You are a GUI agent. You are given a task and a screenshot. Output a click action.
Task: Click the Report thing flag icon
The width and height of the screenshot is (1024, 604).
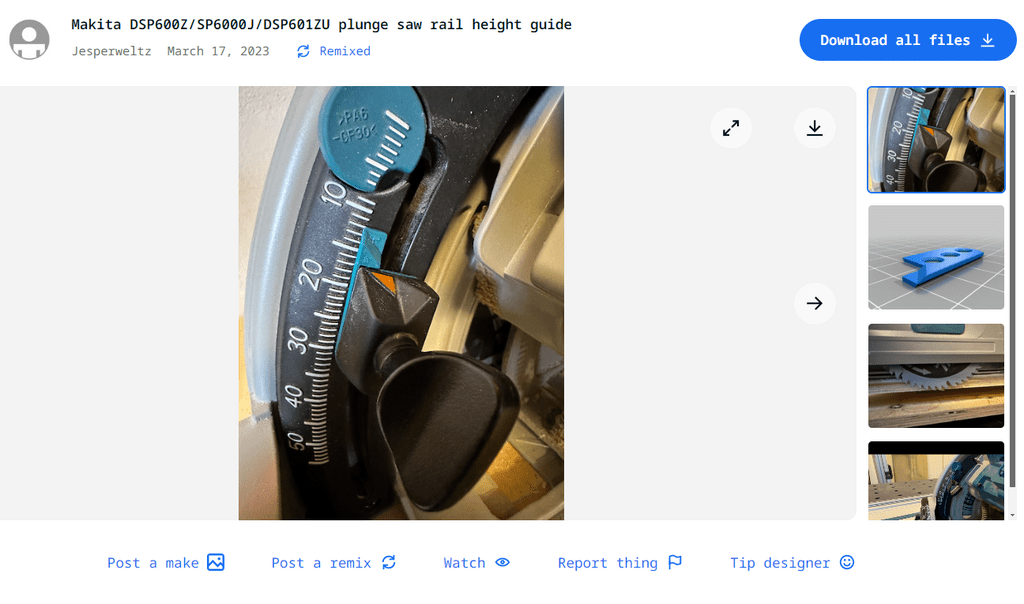[x=675, y=562]
